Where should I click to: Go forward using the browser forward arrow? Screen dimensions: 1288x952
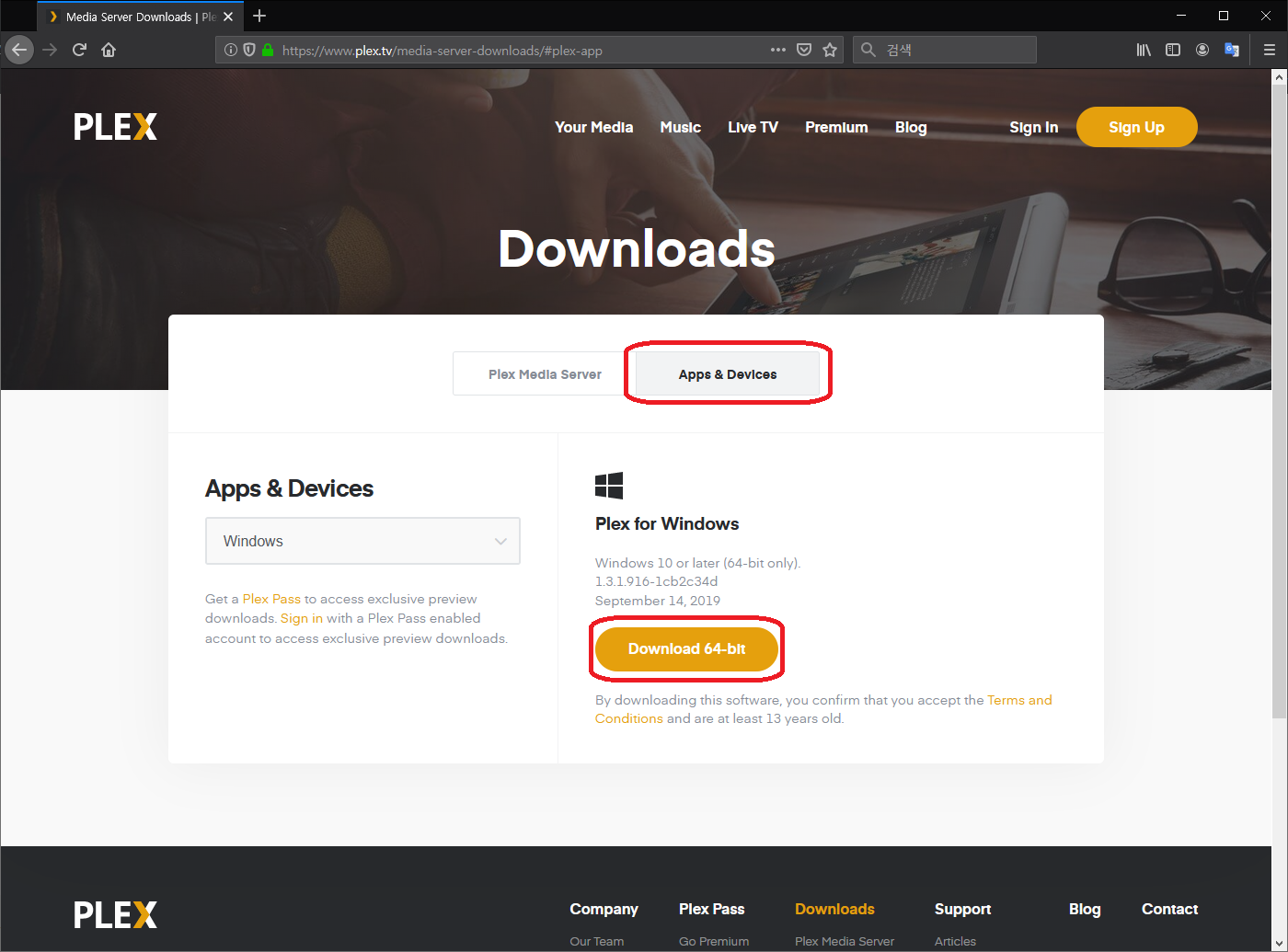pos(50,50)
